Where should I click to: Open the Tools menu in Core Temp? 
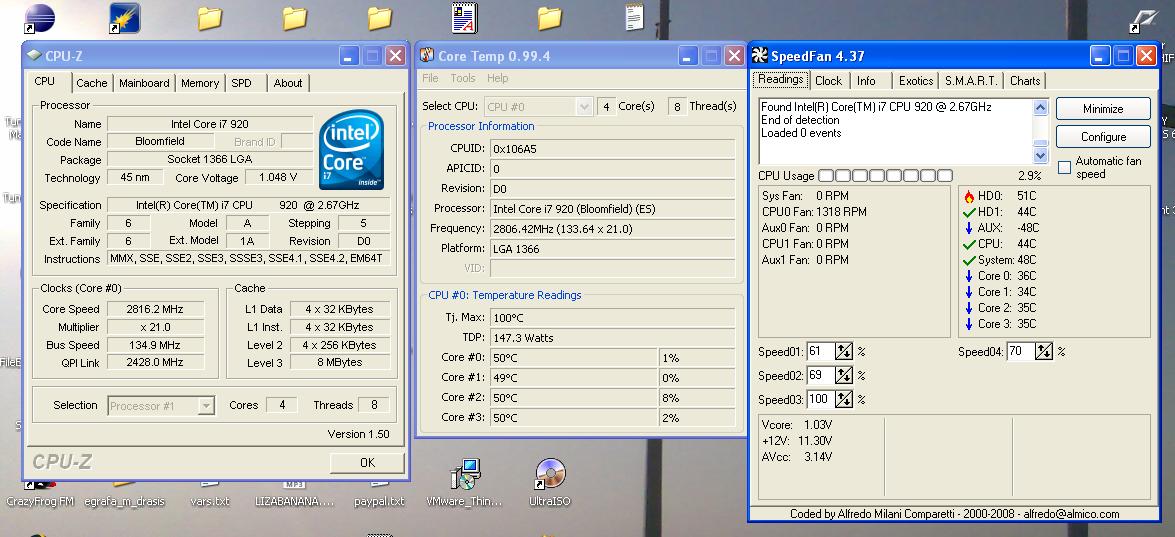coord(463,78)
